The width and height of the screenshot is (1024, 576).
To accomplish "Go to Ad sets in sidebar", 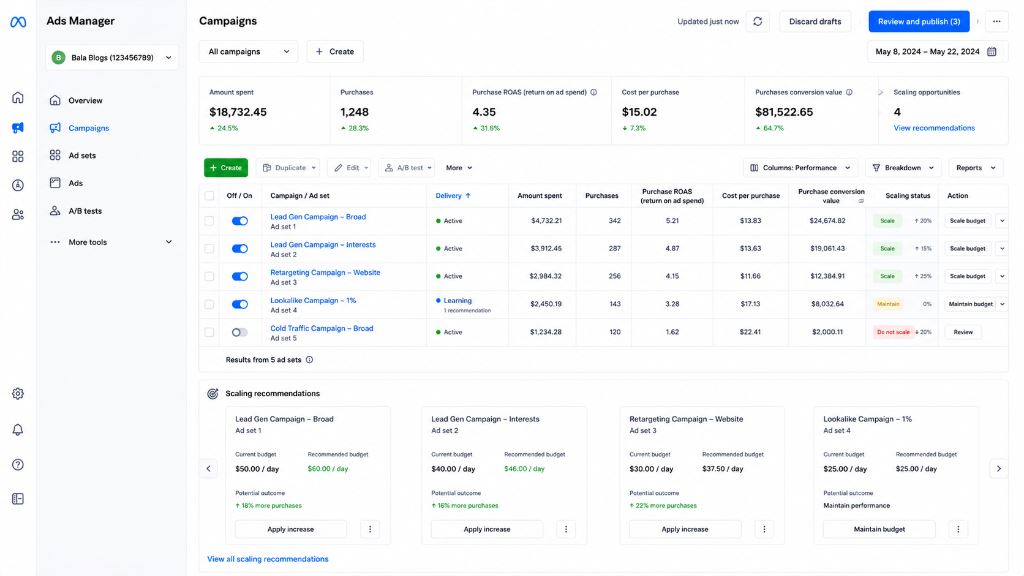I will [82, 155].
